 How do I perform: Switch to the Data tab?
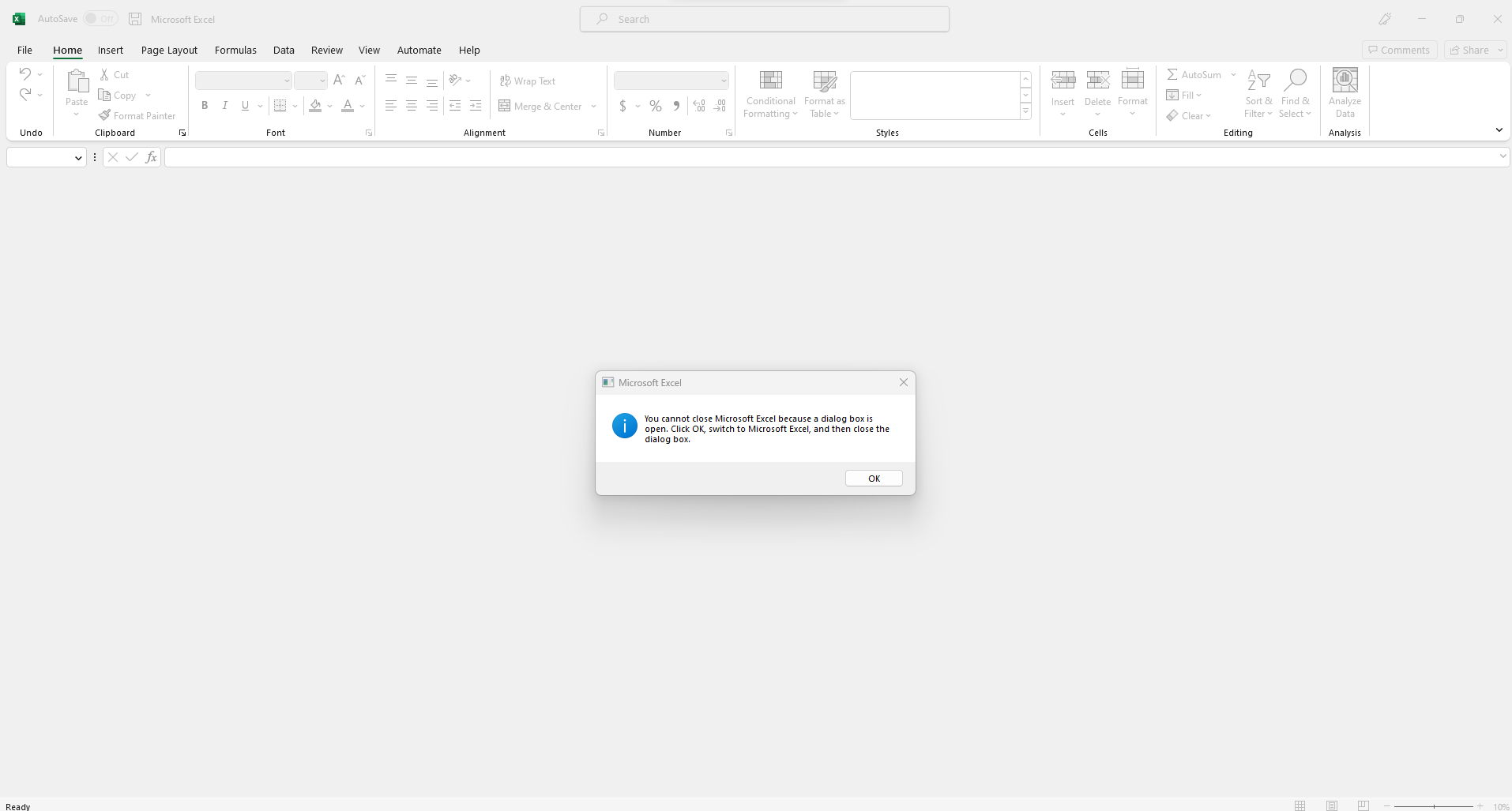click(x=284, y=50)
